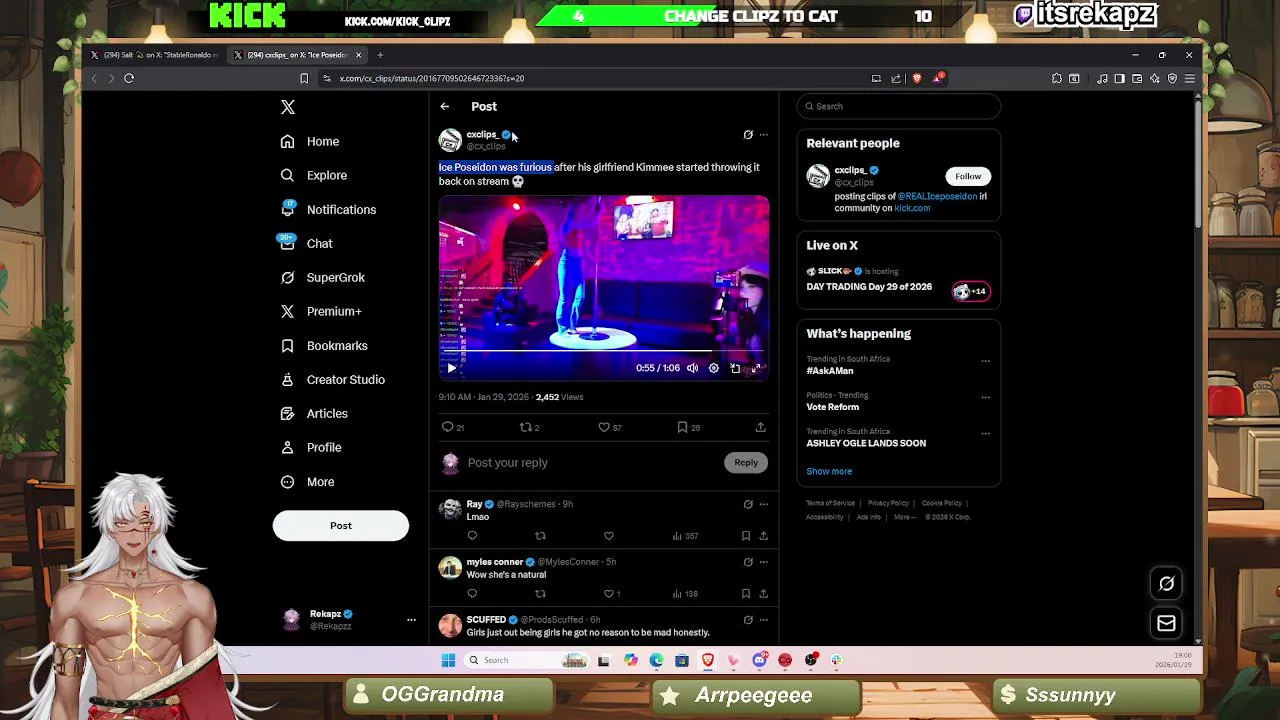Click the white Post button in the sidebar

click(x=341, y=525)
